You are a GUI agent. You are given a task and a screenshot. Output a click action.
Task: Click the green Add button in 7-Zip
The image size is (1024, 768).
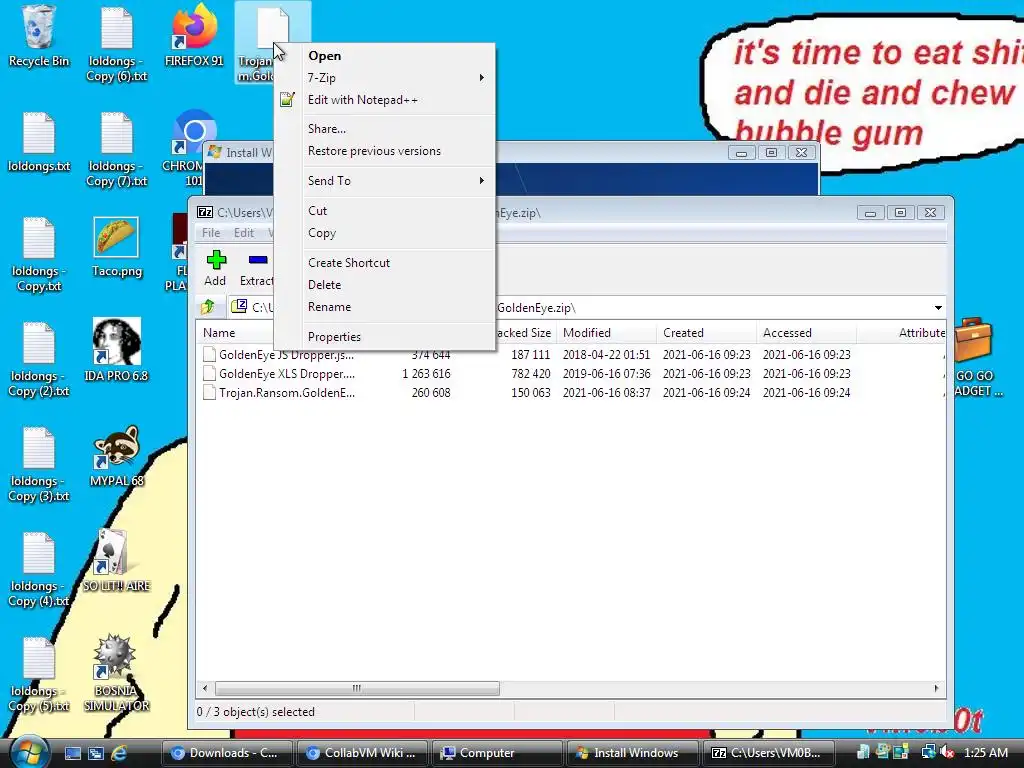[x=216, y=268]
